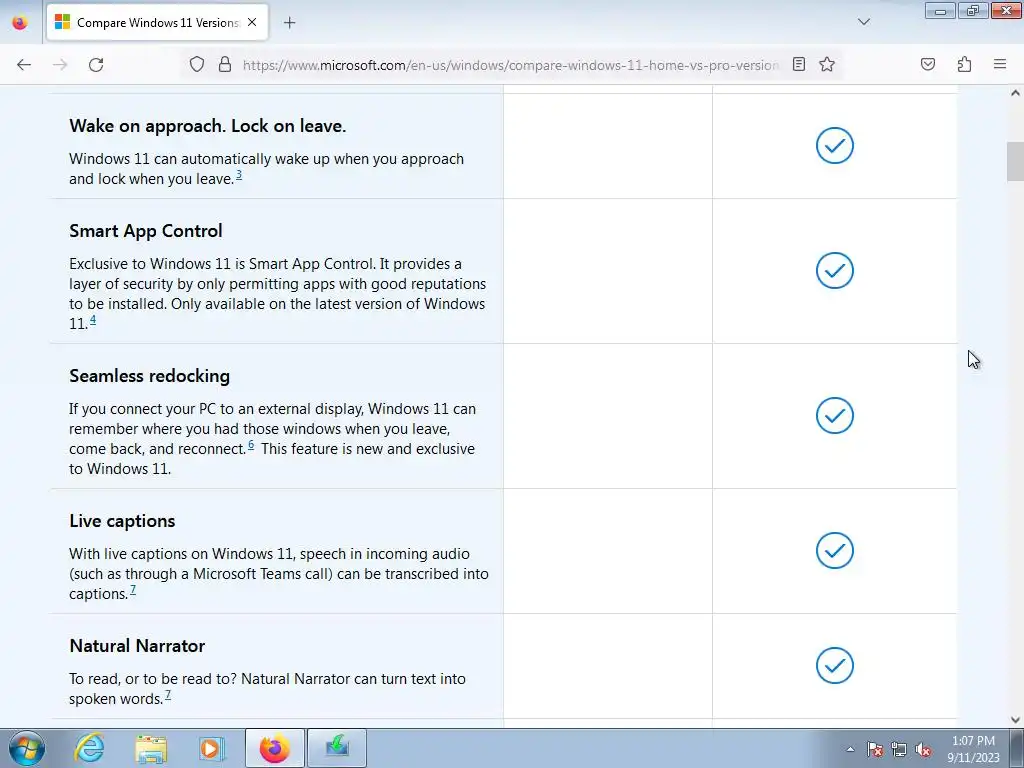Click the page scrollbar thumb
The width and height of the screenshot is (1024, 768).
tap(1015, 161)
